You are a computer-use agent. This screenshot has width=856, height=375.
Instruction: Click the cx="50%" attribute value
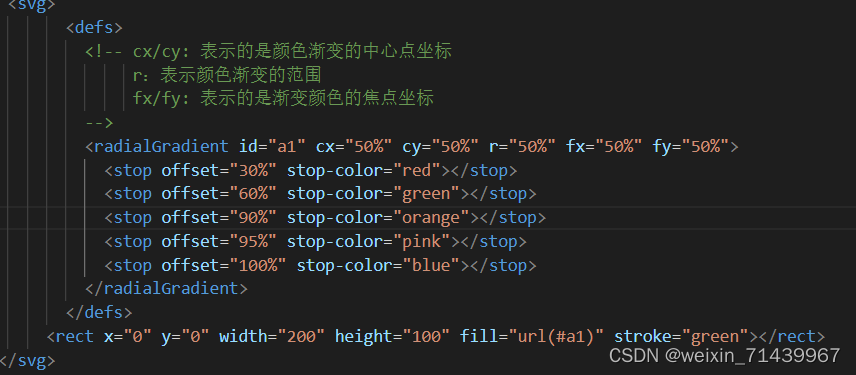click(373, 146)
